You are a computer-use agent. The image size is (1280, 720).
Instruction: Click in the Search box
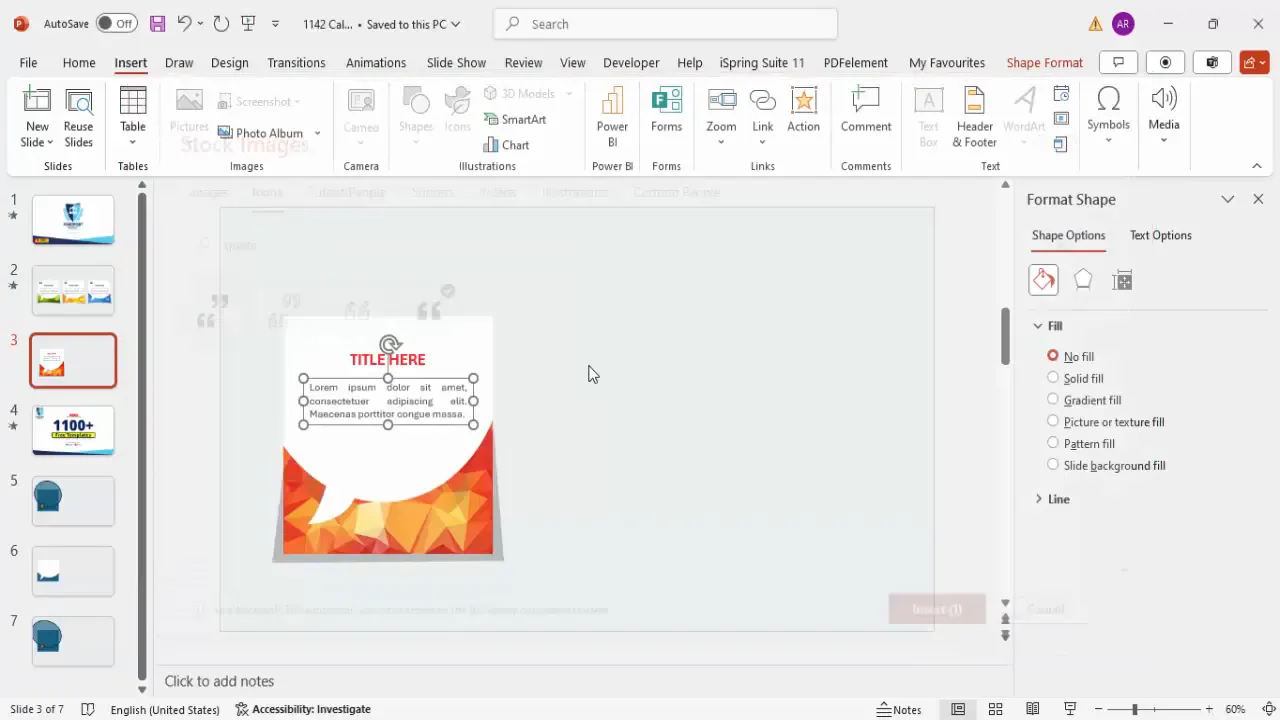[x=665, y=24]
